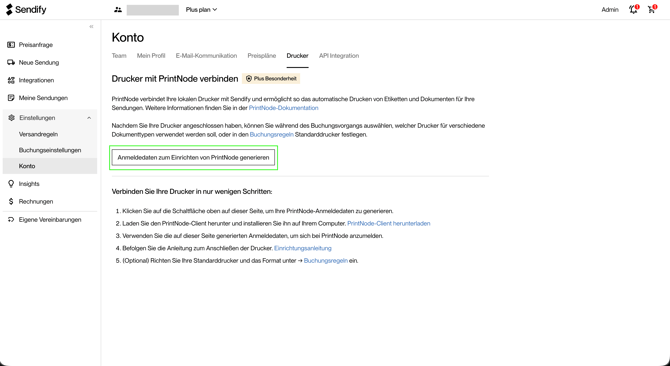
Task: Click the team people icon in header
Action: 118,9
